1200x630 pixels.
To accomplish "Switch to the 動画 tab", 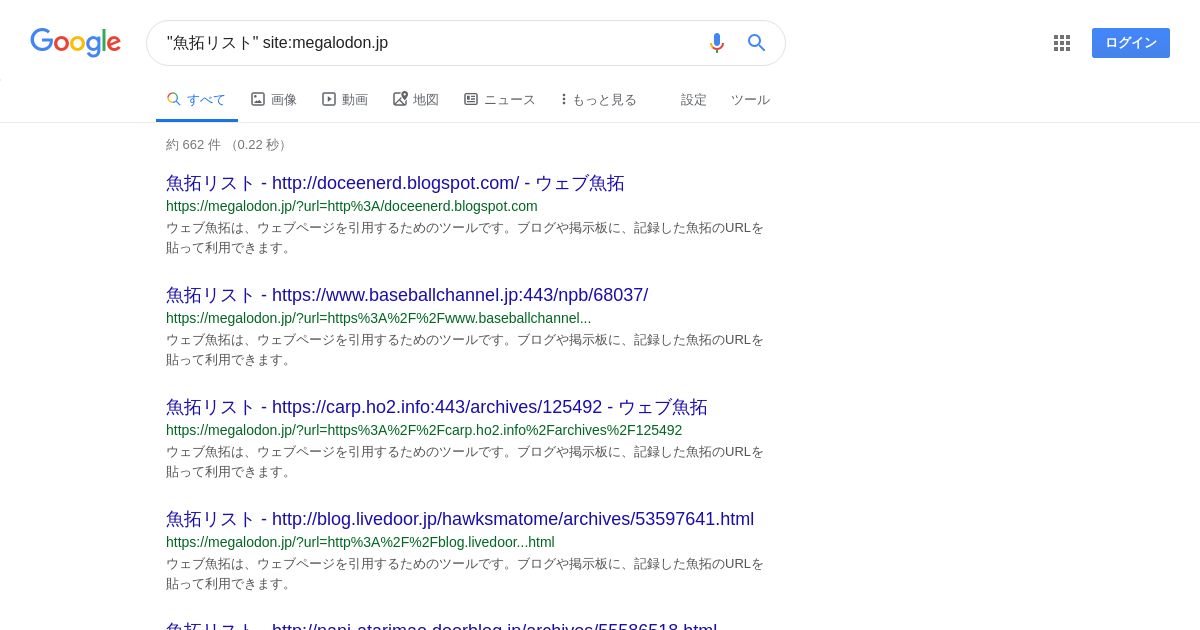I will coord(345,100).
